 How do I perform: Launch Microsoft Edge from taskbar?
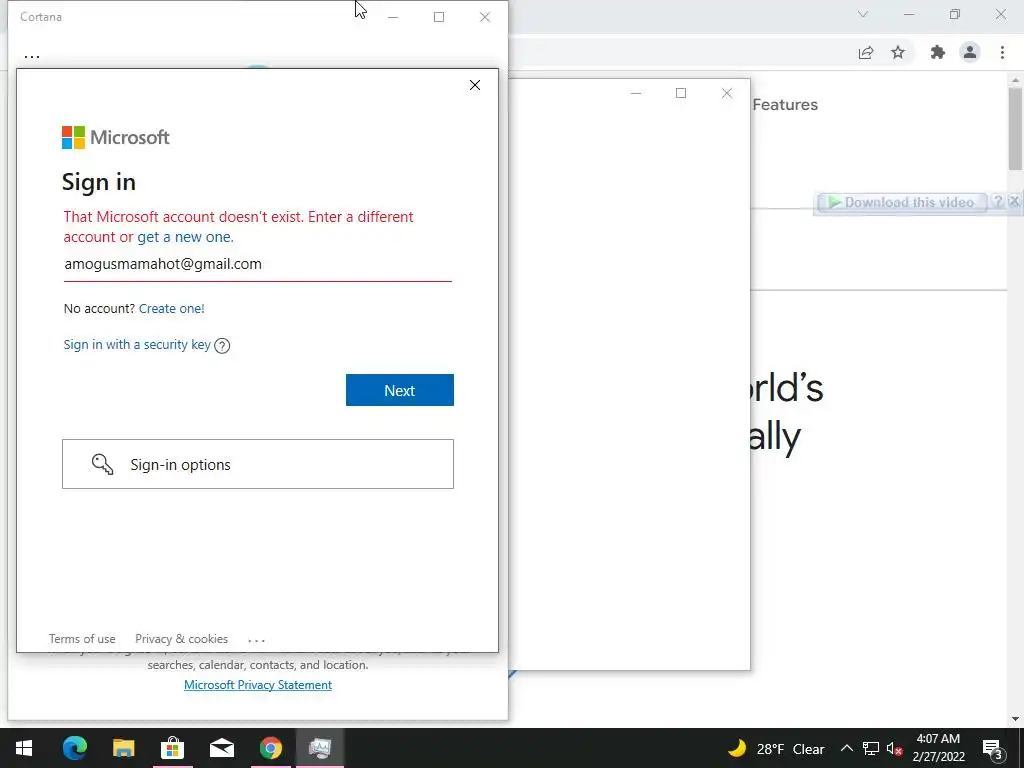(x=74, y=748)
